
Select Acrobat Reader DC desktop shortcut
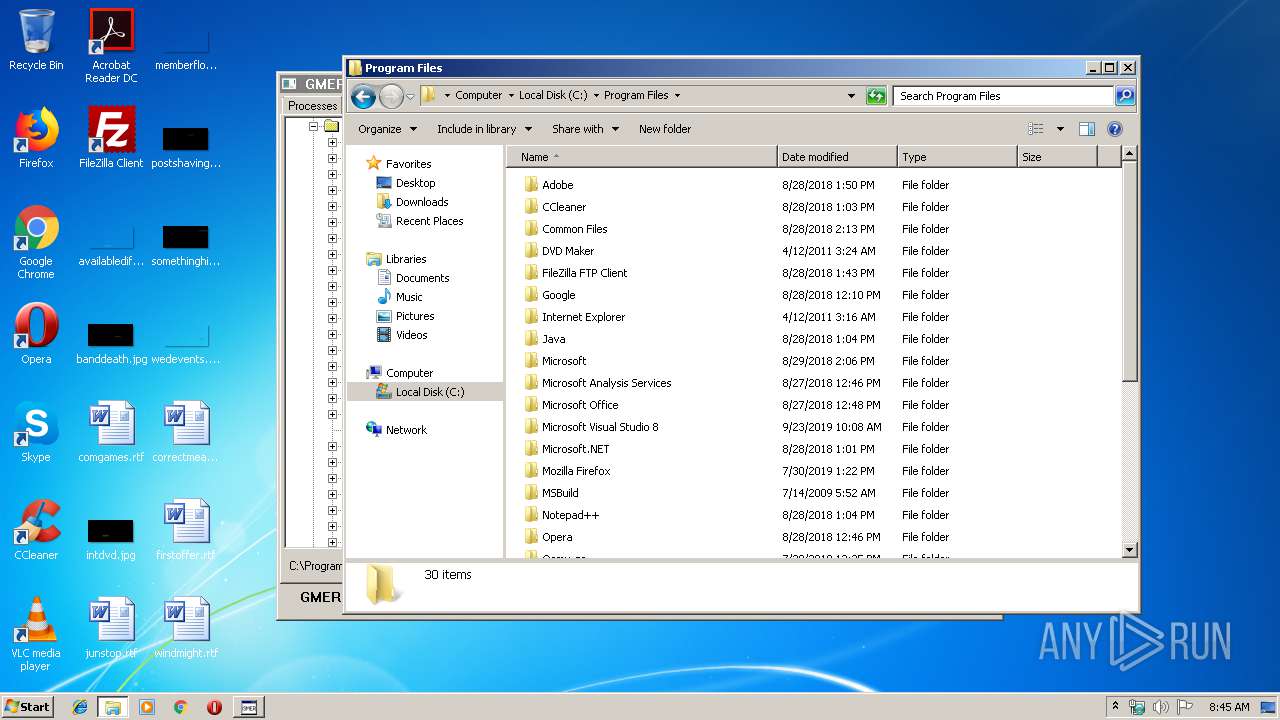(111, 46)
